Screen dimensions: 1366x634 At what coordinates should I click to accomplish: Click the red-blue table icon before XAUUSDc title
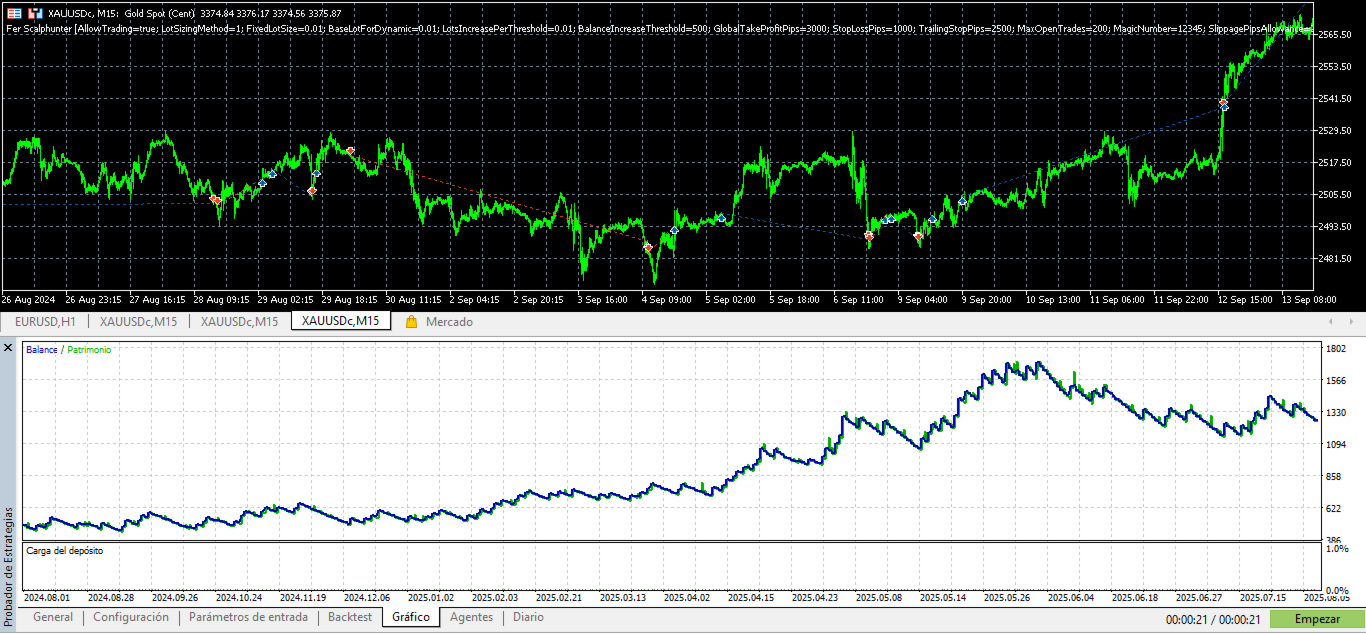(x=14, y=13)
